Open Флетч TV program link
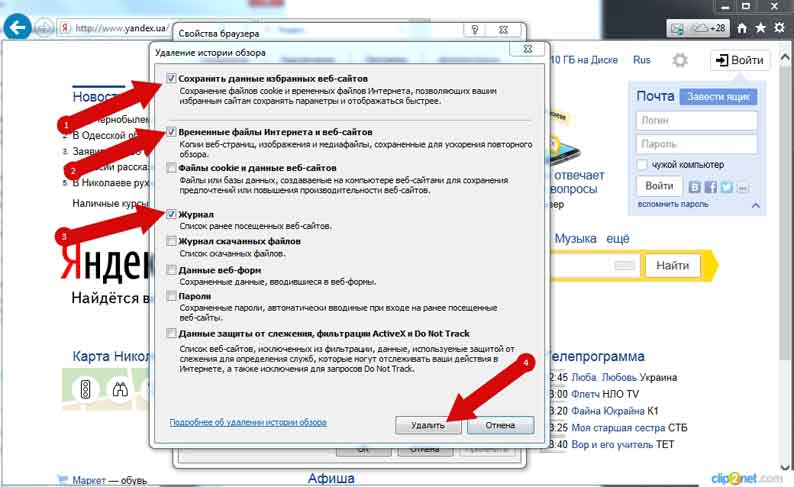The width and height of the screenshot is (794, 487). coord(585,394)
